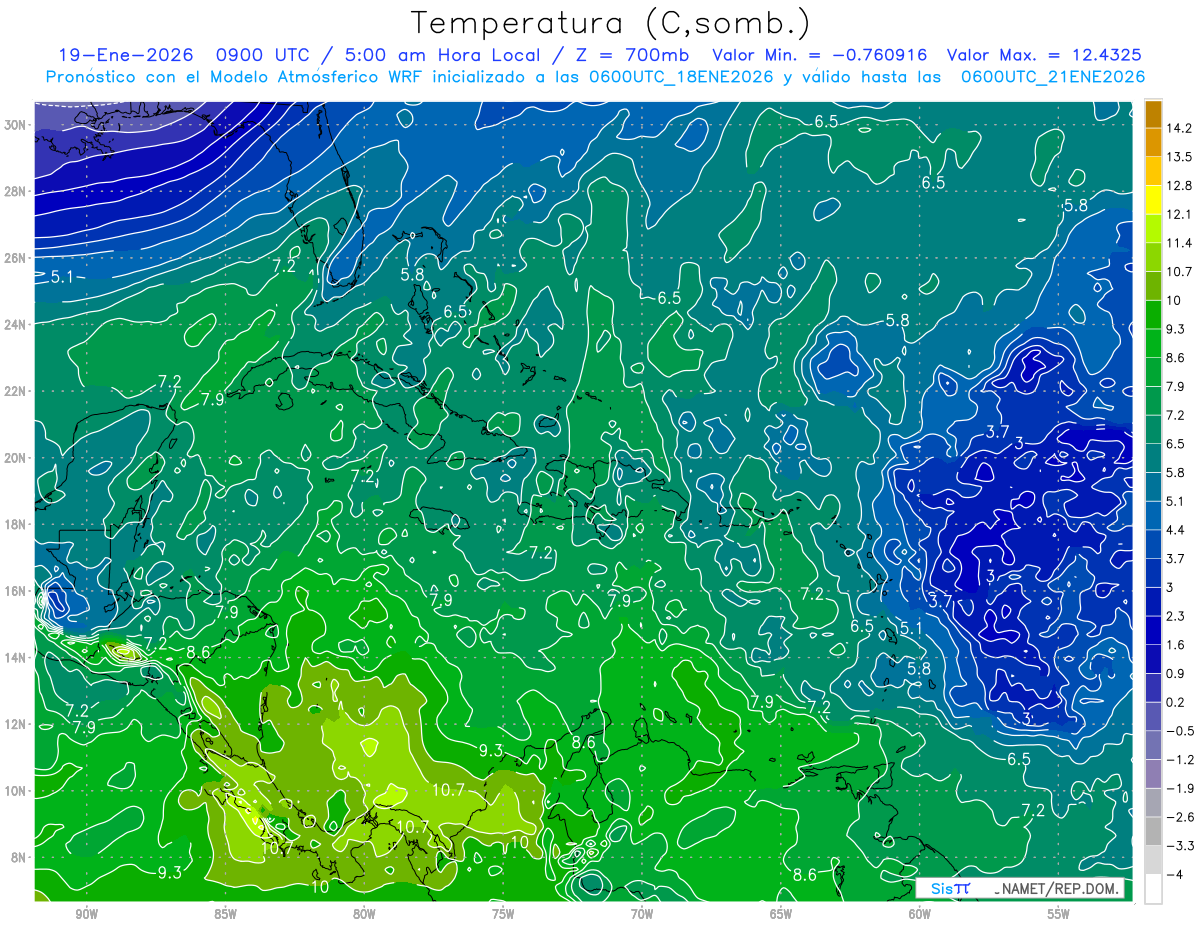Click the '18N' latitude axis label
This screenshot has width=1200, height=927.
(15, 524)
